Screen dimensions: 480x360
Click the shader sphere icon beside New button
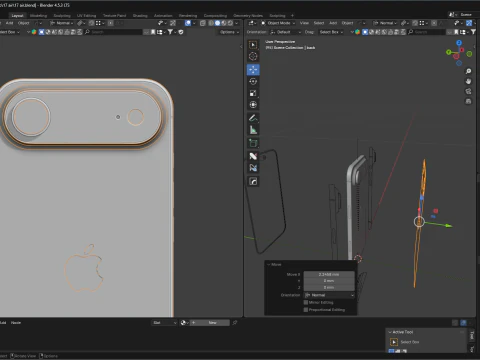(x=184, y=323)
